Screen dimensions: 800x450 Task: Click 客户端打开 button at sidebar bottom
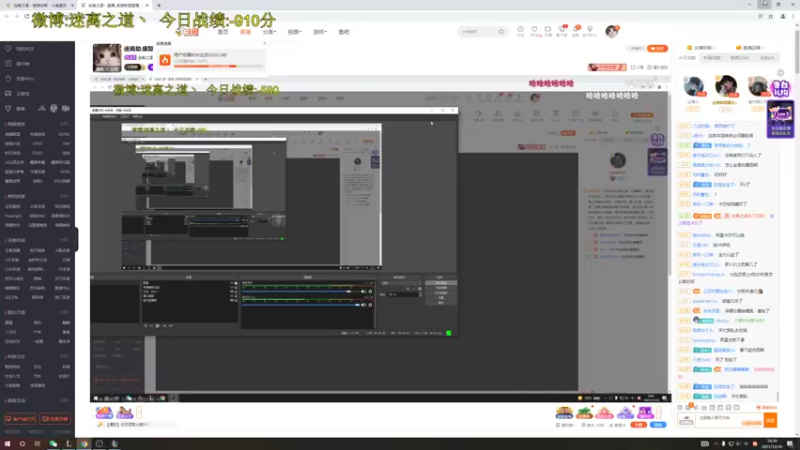tap(20, 419)
